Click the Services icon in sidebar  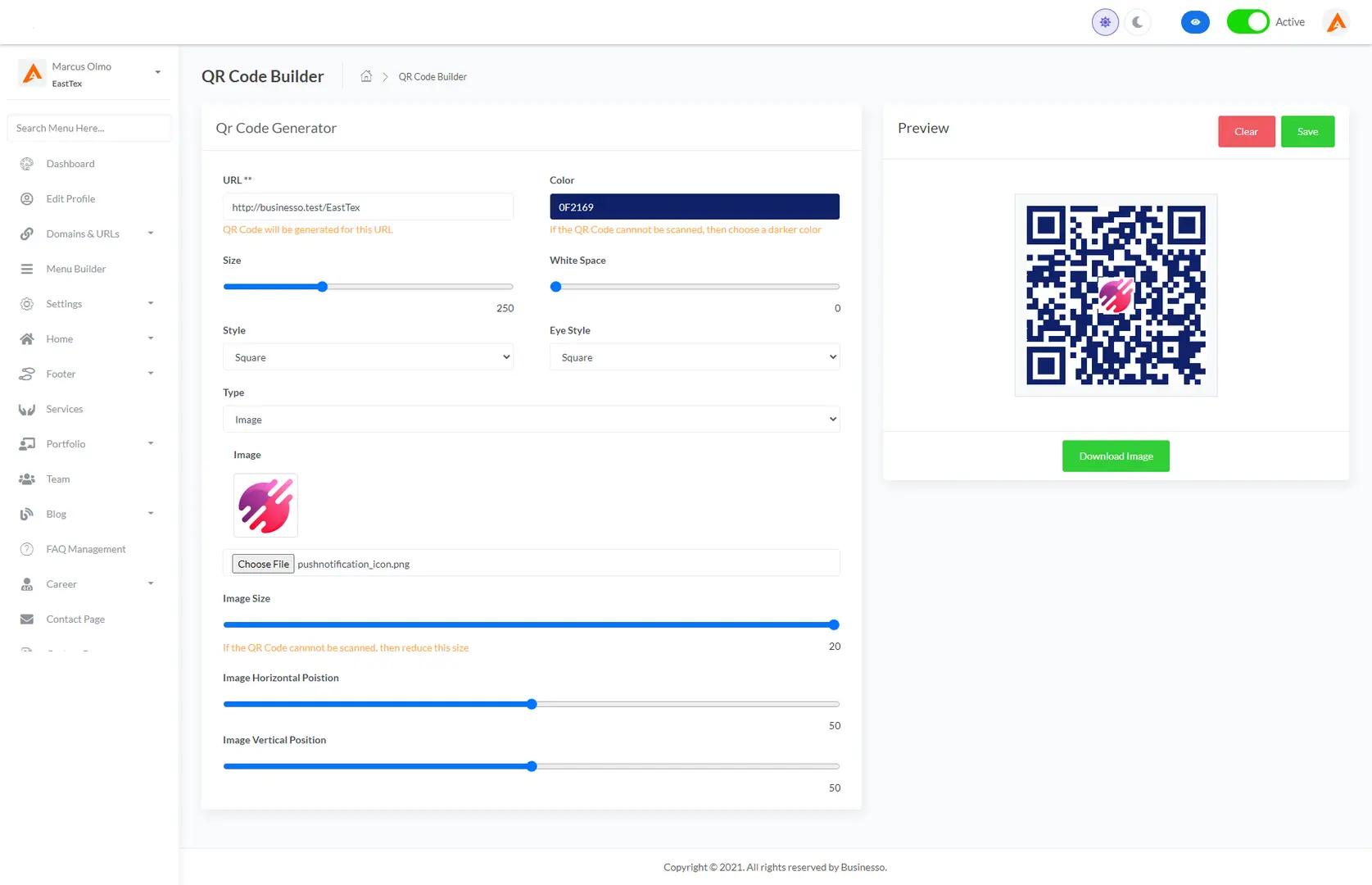(27, 409)
